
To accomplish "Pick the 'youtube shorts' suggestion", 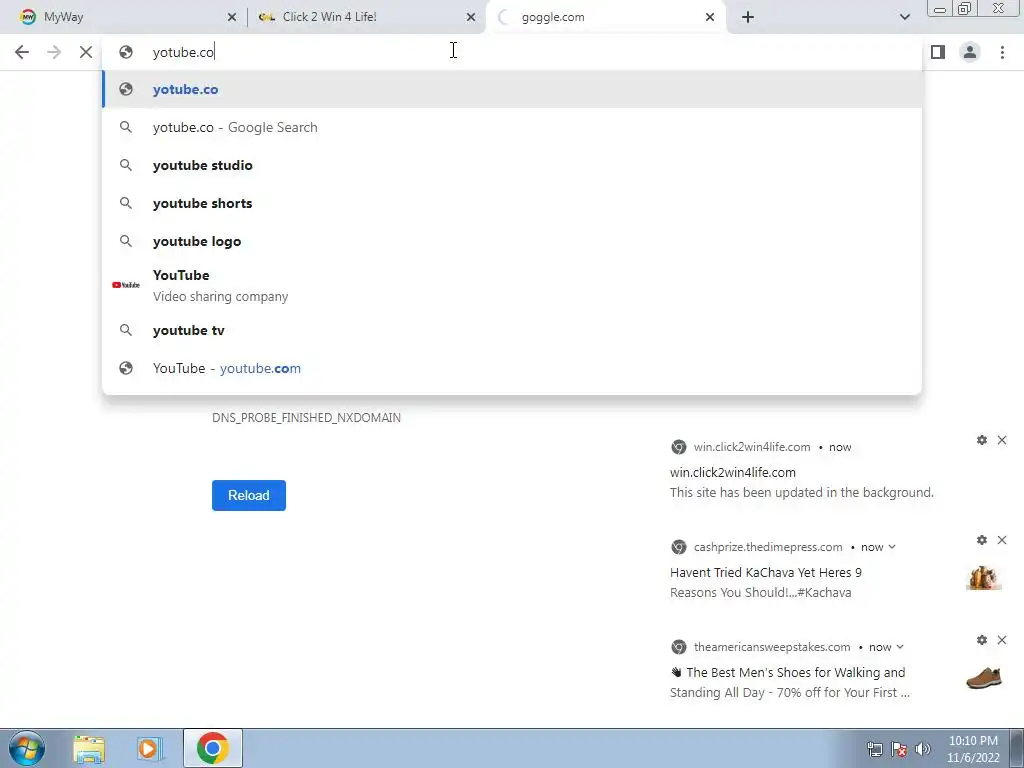I will [x=512, y=203].
